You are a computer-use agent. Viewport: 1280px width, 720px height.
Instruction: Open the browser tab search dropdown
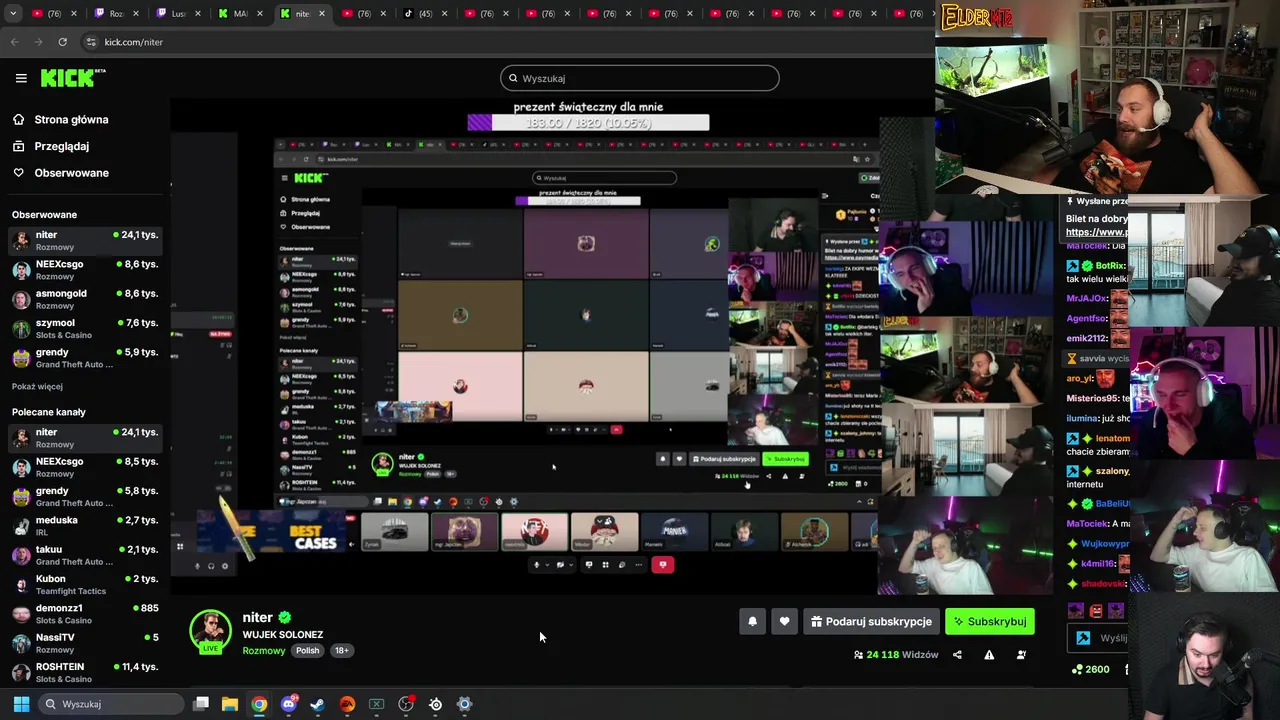pos(13,14)
